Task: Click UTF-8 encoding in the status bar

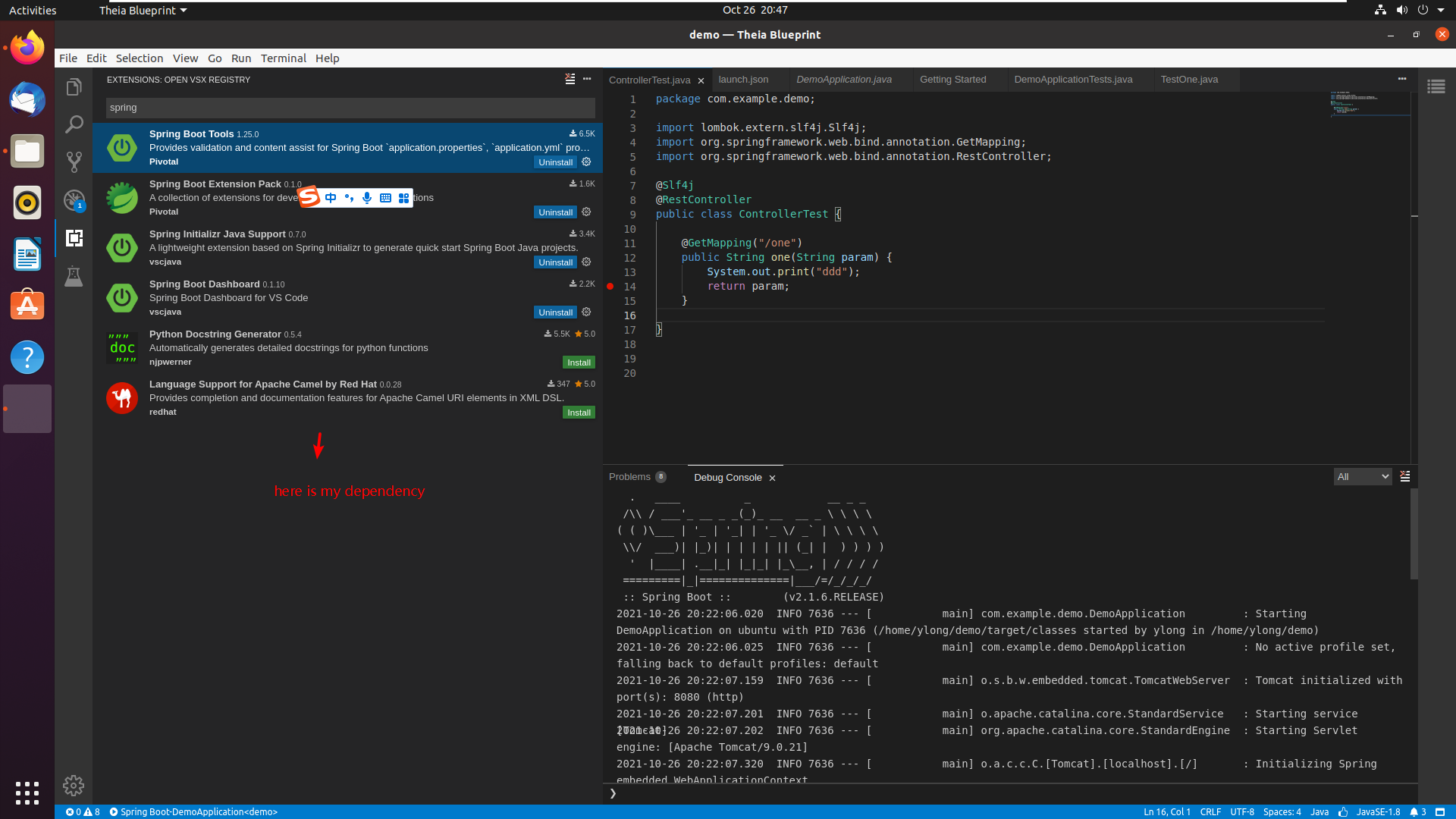Action: tap(1242, 812)
